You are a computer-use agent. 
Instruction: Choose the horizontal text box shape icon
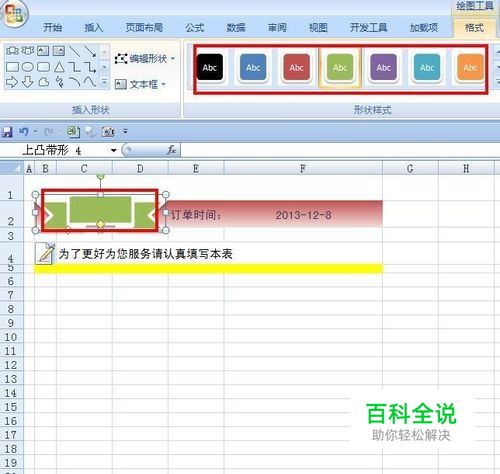(43, 51)
